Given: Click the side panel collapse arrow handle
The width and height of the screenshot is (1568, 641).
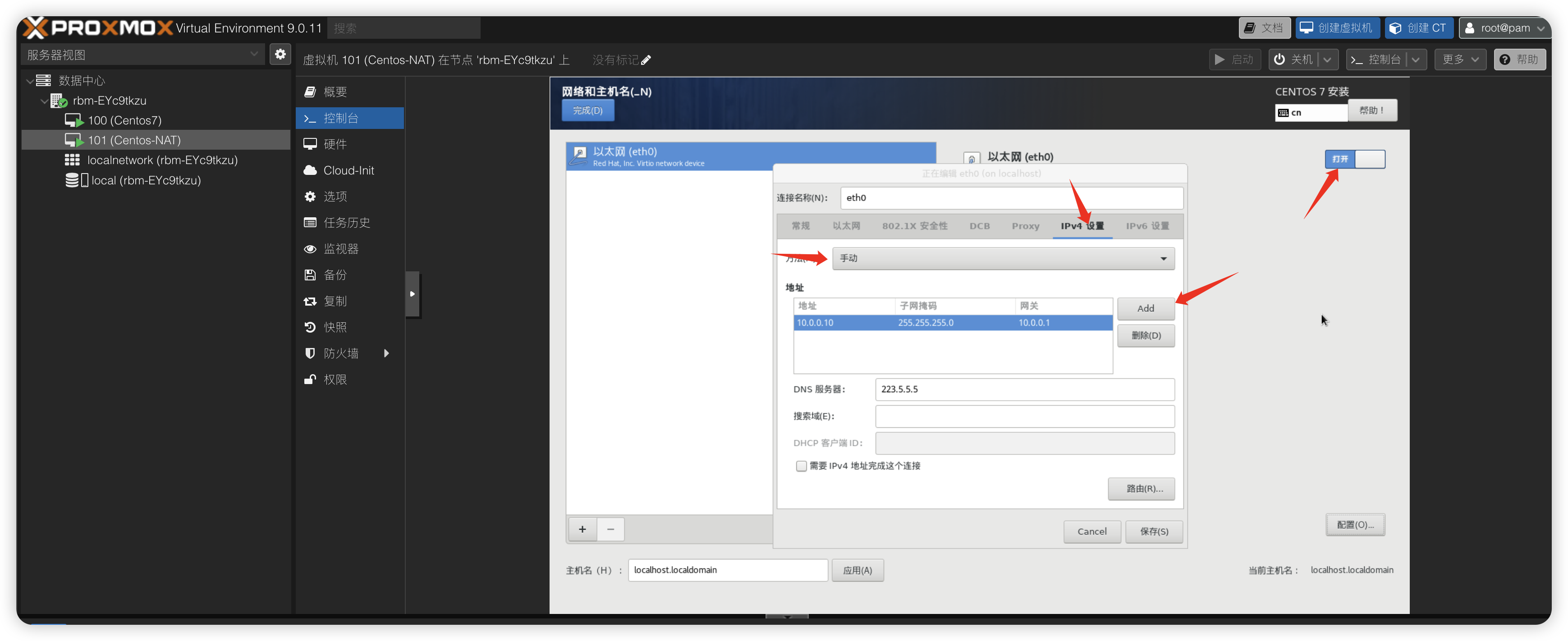Looking at the screenshot, I should [412, 294].
